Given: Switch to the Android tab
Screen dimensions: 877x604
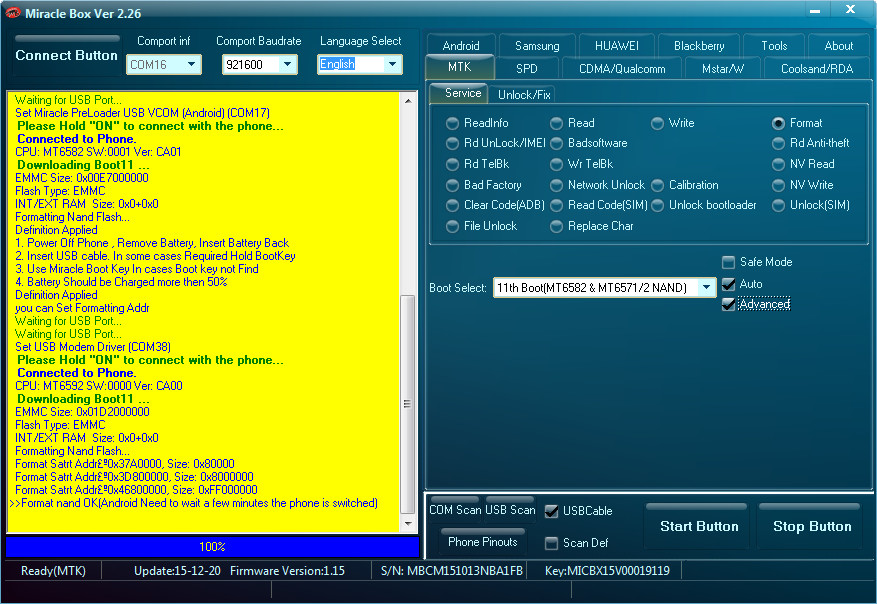Looking at the screenshot, I should (x=461, y=46).
